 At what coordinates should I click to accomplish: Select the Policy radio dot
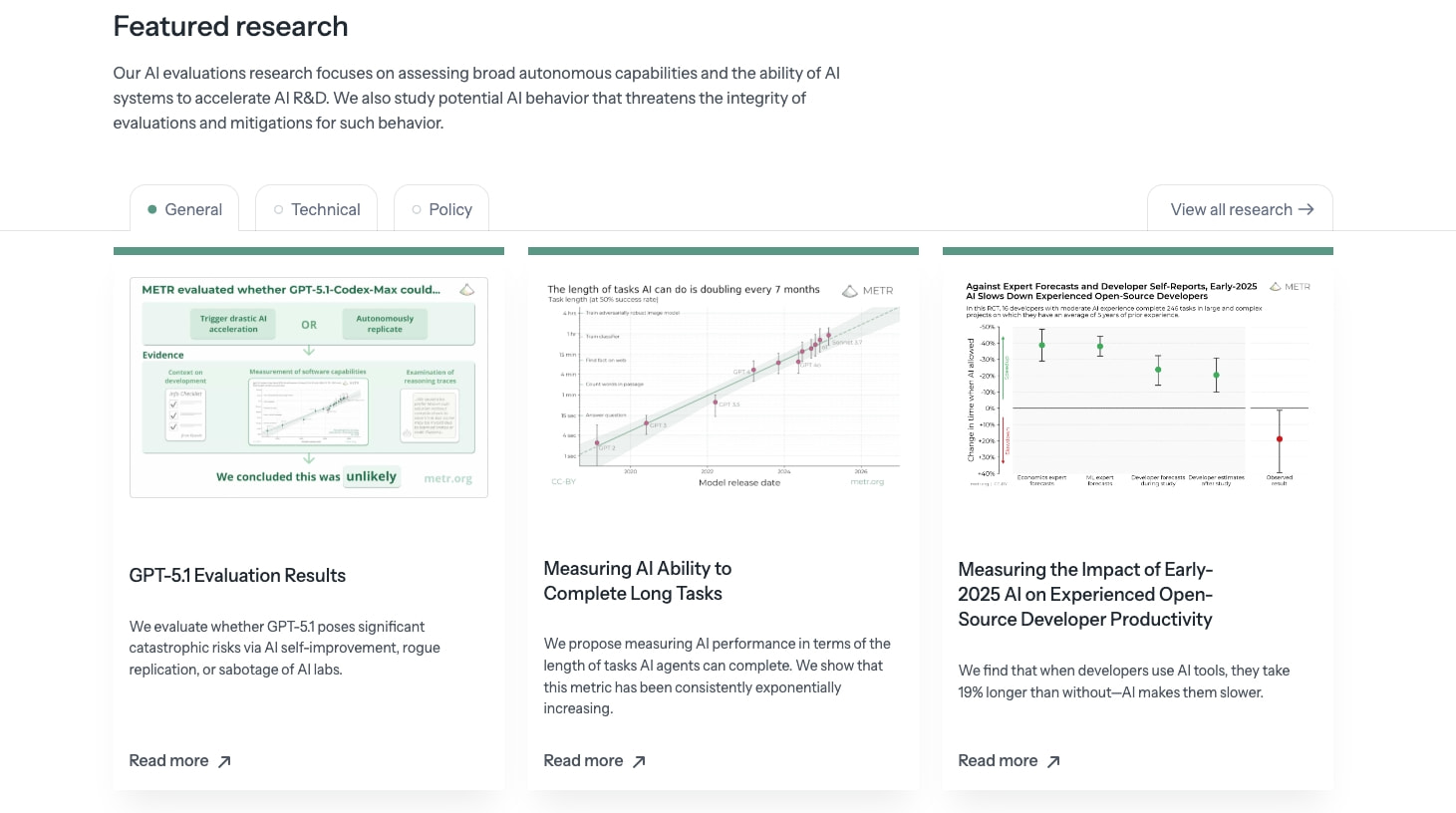click(417, 209)
